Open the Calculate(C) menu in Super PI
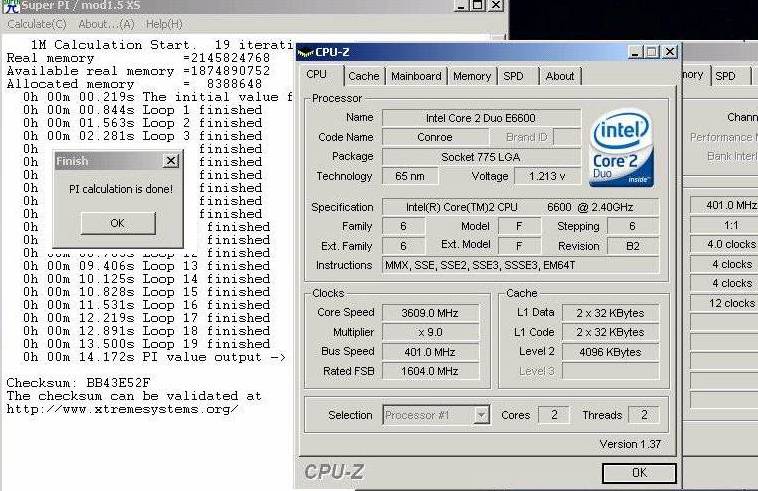This screenshot has height=491, width=758. point(36,24)
